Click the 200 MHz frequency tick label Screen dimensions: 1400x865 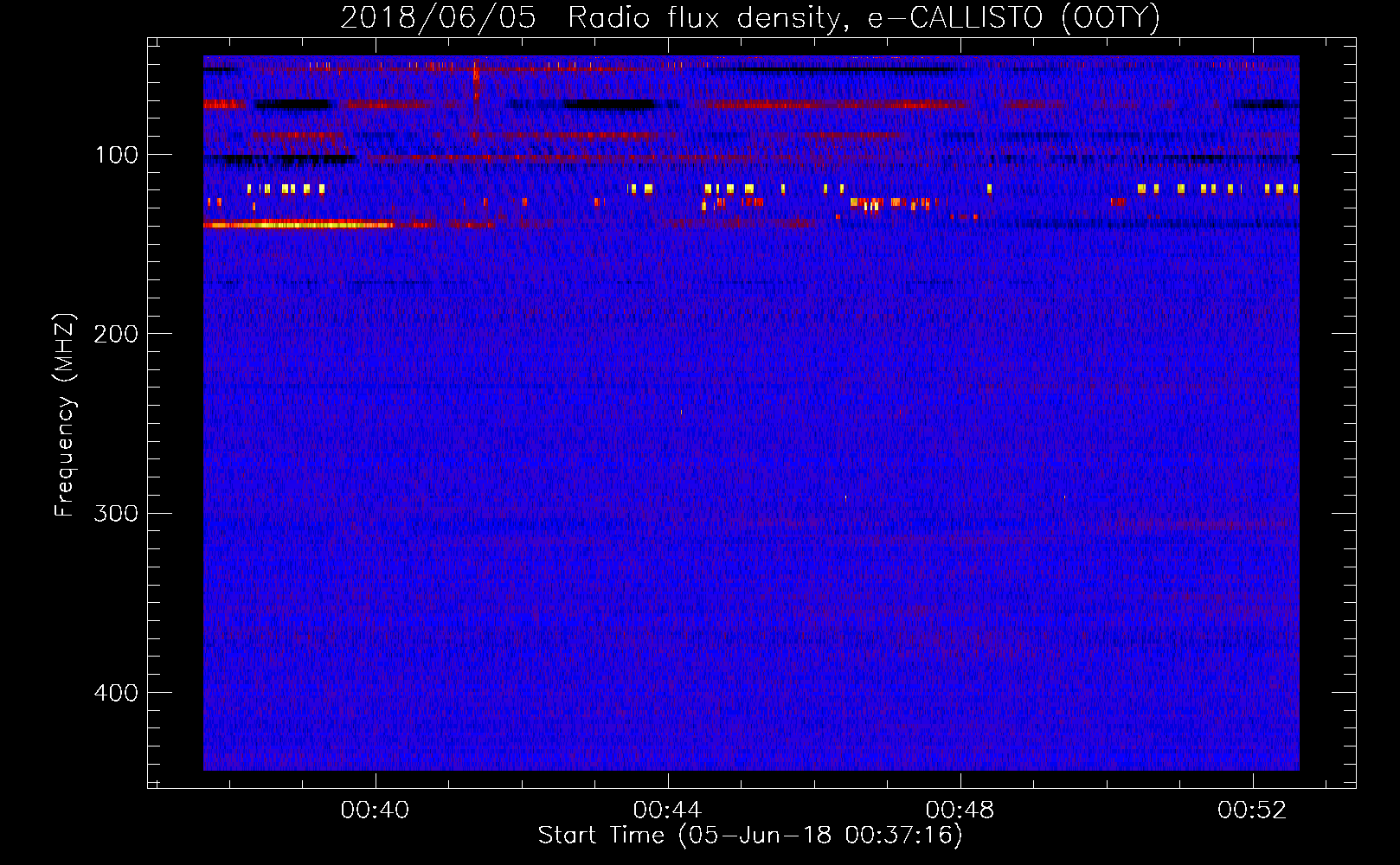(x=116, y=334)
